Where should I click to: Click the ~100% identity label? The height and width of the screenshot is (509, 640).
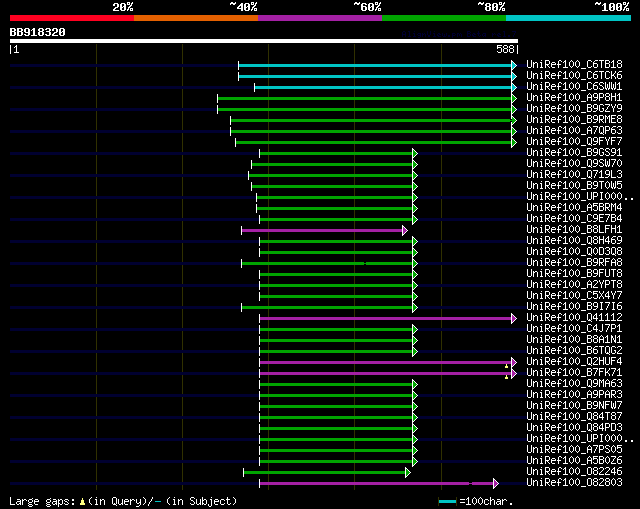(611, 7)
